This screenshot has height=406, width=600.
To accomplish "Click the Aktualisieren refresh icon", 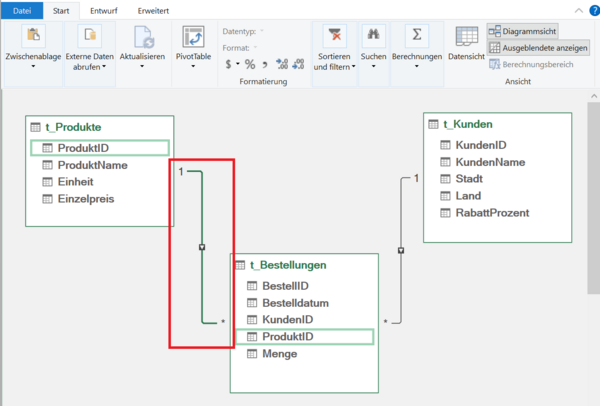I will [144, 38].
